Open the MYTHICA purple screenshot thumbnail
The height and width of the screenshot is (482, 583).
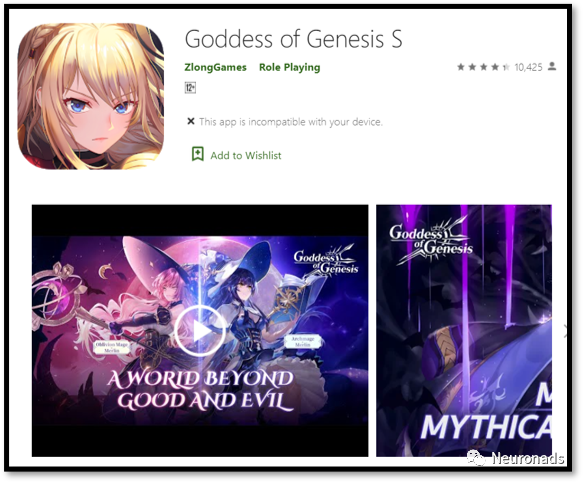464,331
